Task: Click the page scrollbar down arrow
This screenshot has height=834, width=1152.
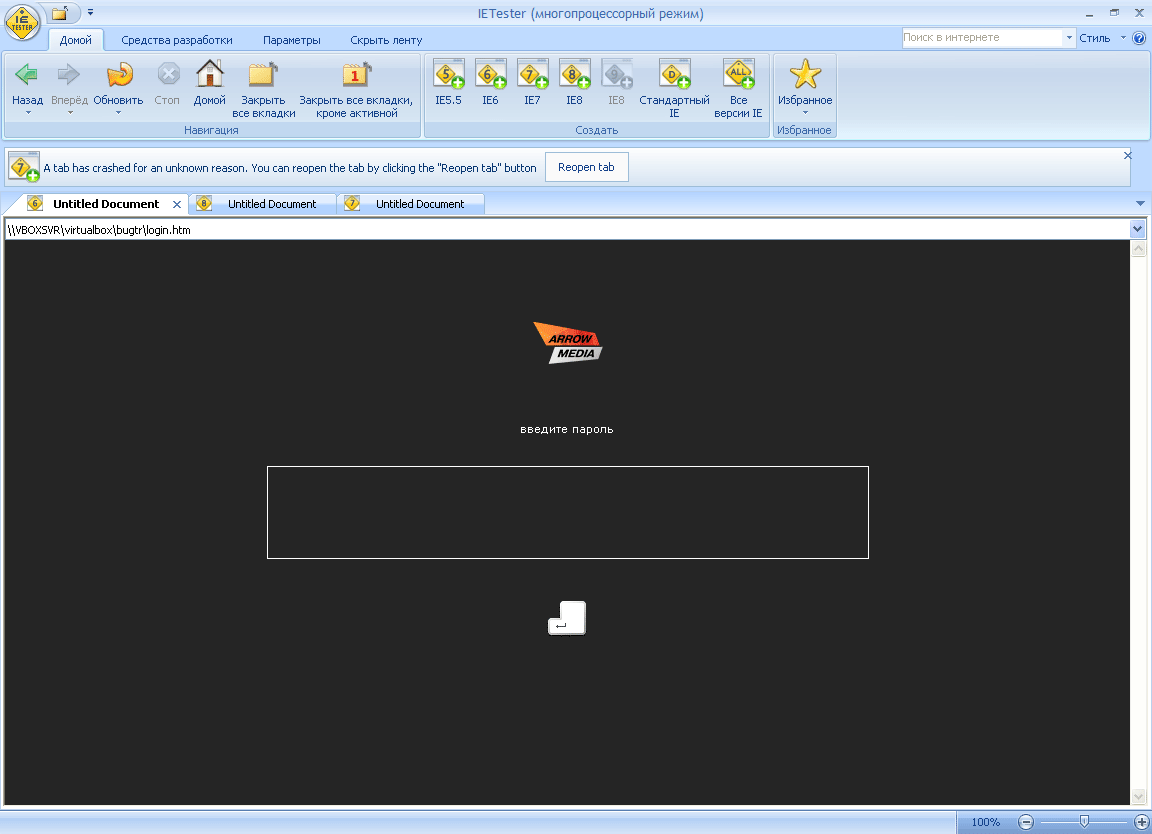Action: click(1138, 797)
